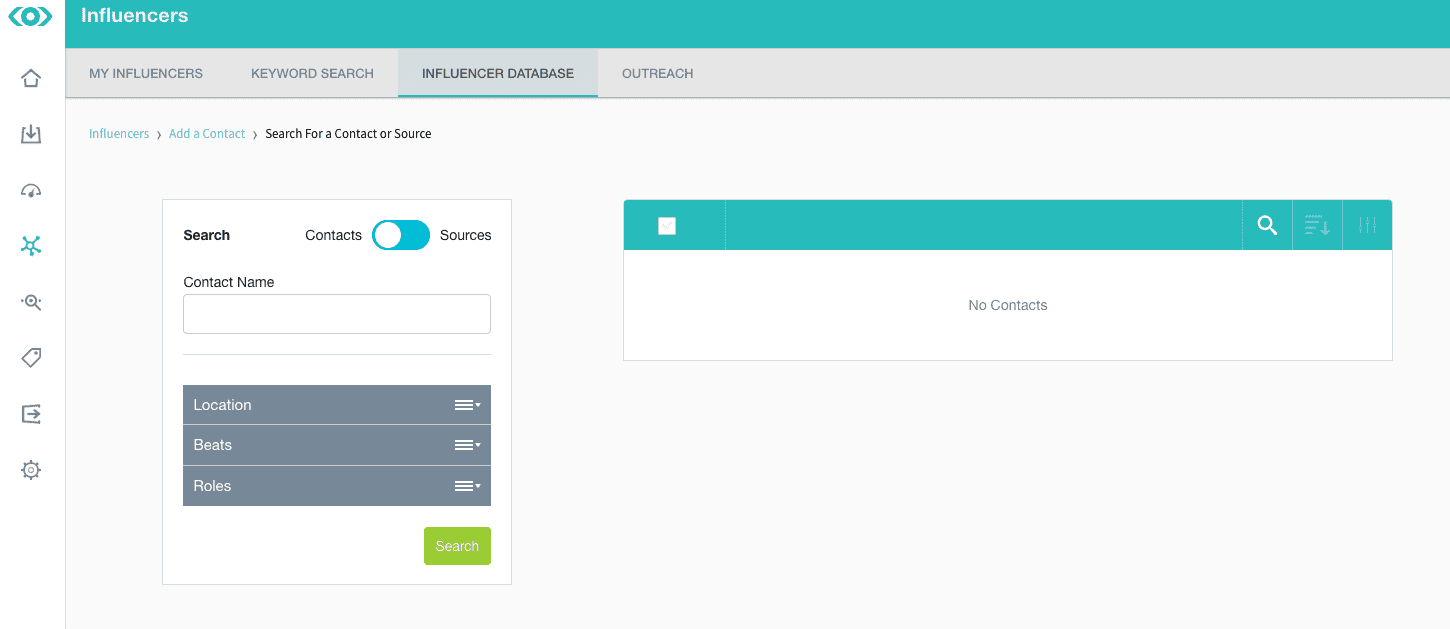
Task: Switch to the My Influencers tab
Action: click(146, 73)
